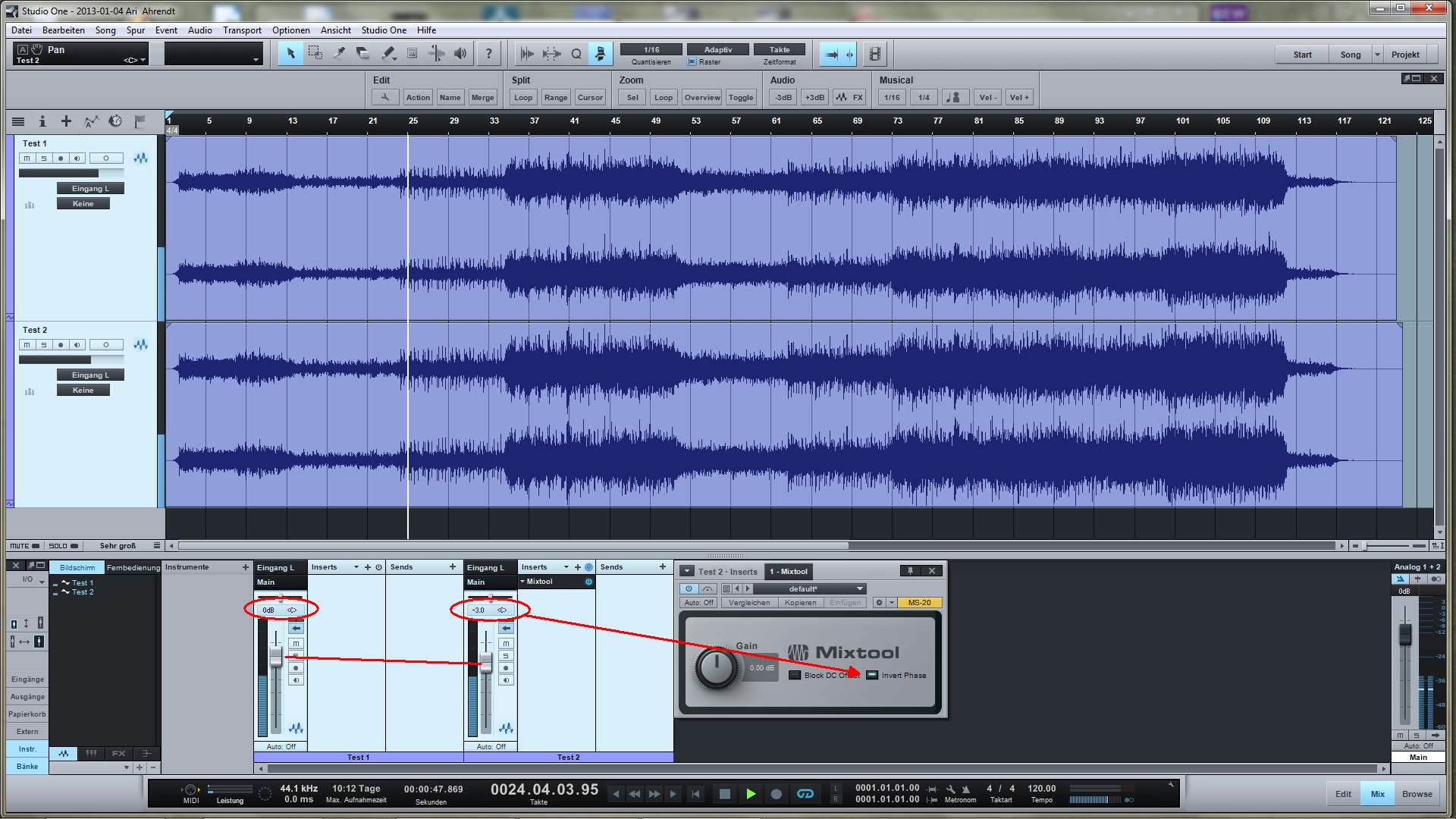Screen dimensions: 1456x819
Task: Click the video player film icon
Action: (x=874, y=54)
